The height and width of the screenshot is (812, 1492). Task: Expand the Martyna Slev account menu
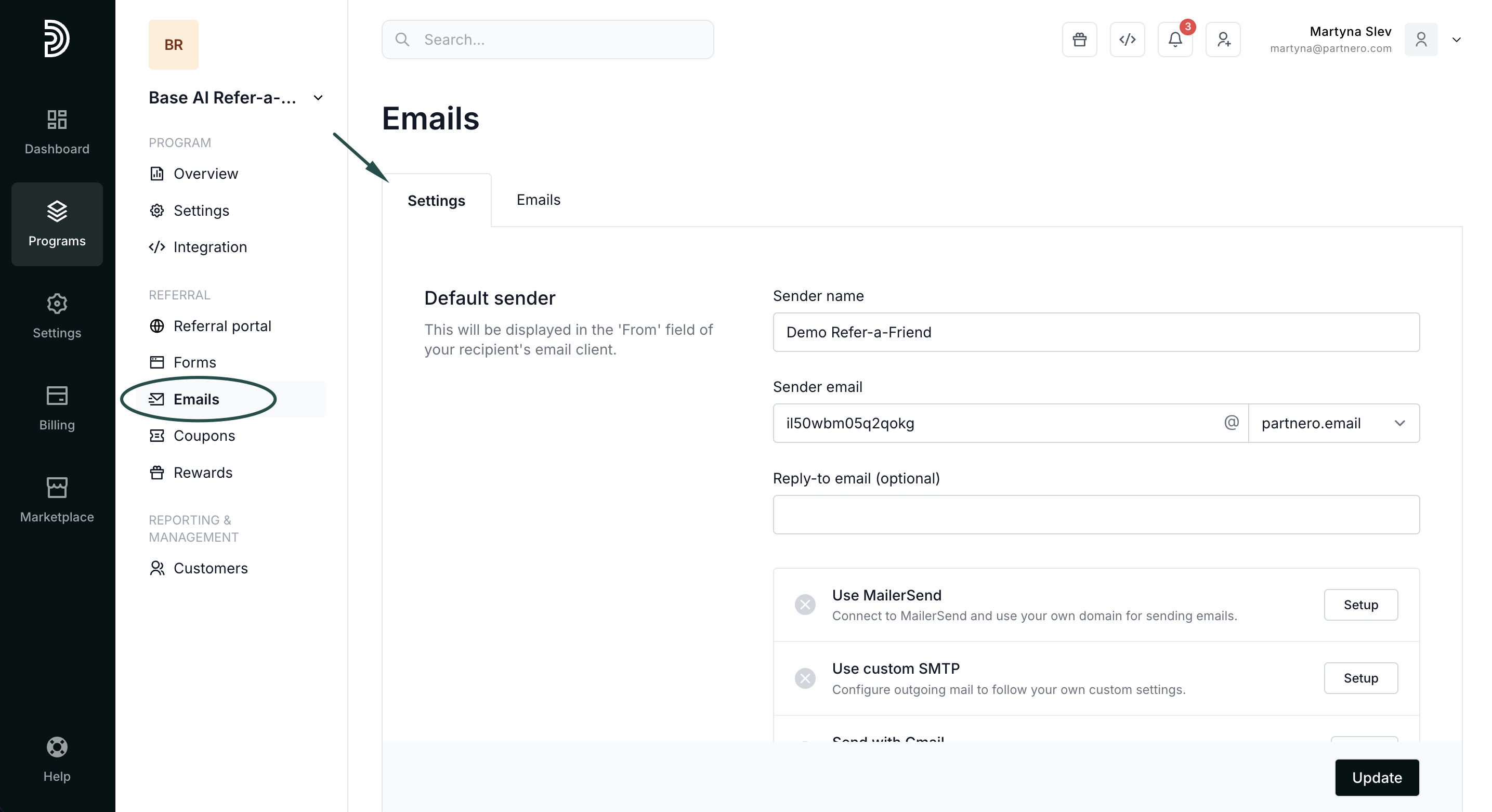[x=1456, y=40]
